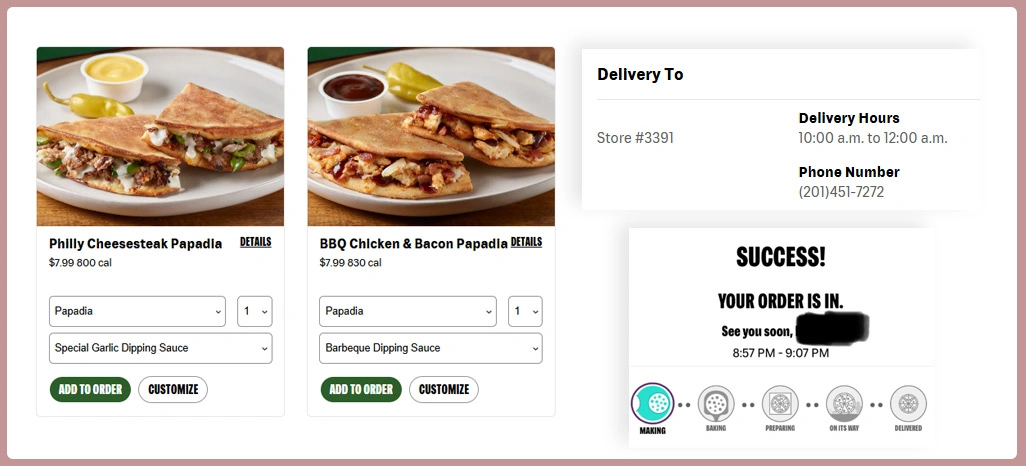Viewport: 1026px width, 466px height.
Task: Customize the Philly Cheesesteak Papadia
Action: (173, 389)
